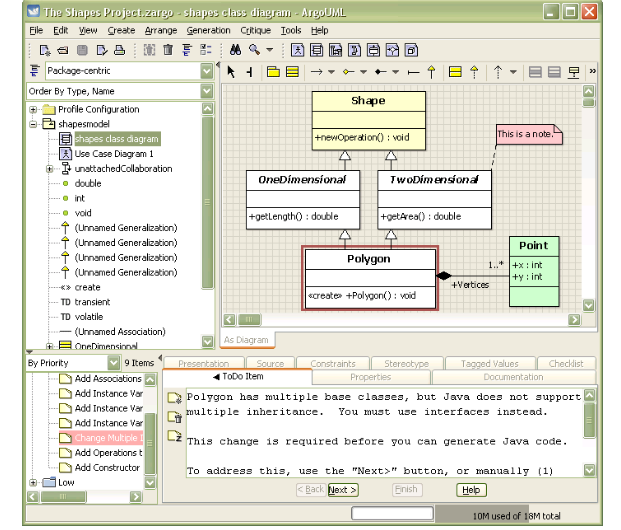Select the Add Constructor todo item
This screenshot has height=530, width=621.
[107, 468]
